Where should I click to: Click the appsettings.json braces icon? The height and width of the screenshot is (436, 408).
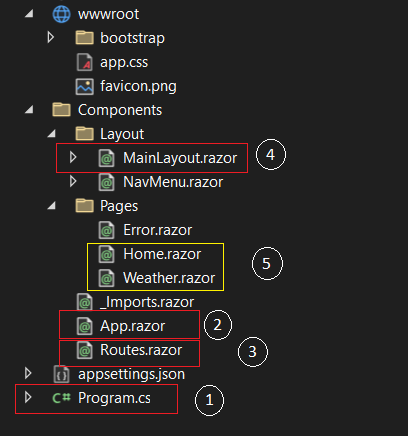(x=61, y=374)
